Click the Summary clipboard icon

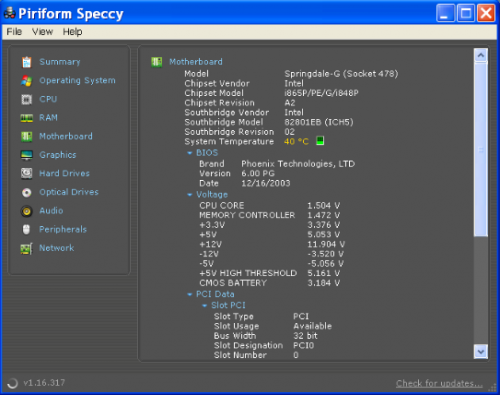pyautogui.click(x=27, y=62)
